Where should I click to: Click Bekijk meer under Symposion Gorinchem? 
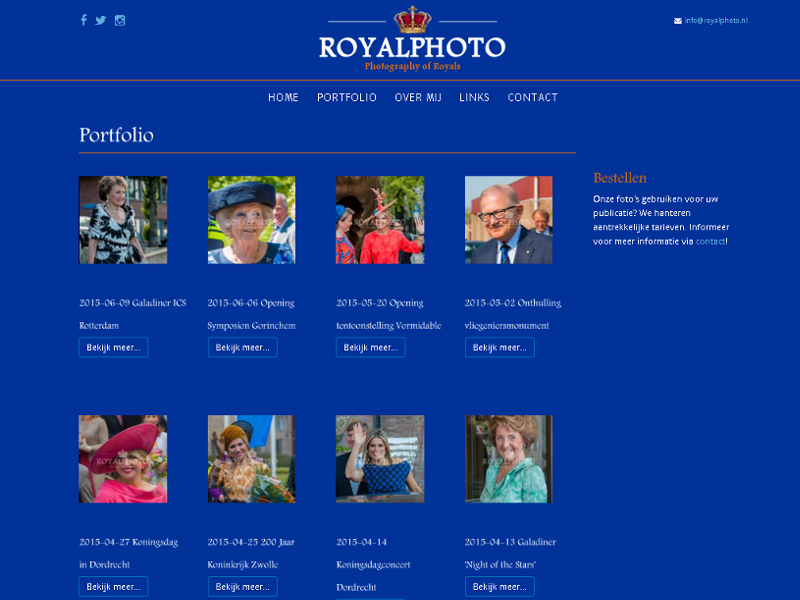click(x=242, y=347)
